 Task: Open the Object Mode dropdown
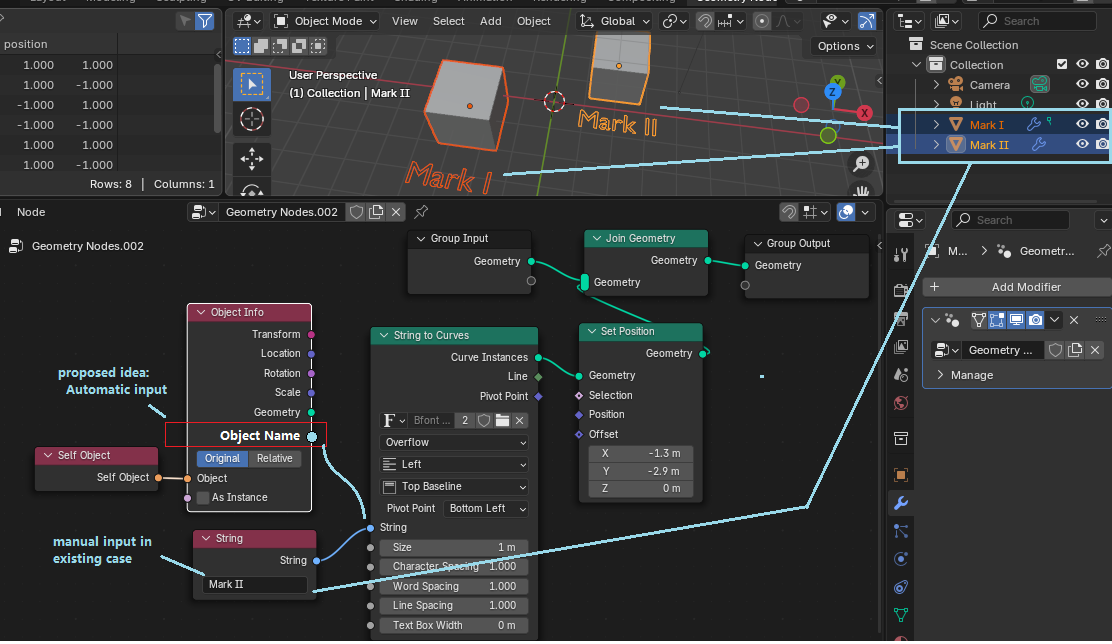point(326,21)
